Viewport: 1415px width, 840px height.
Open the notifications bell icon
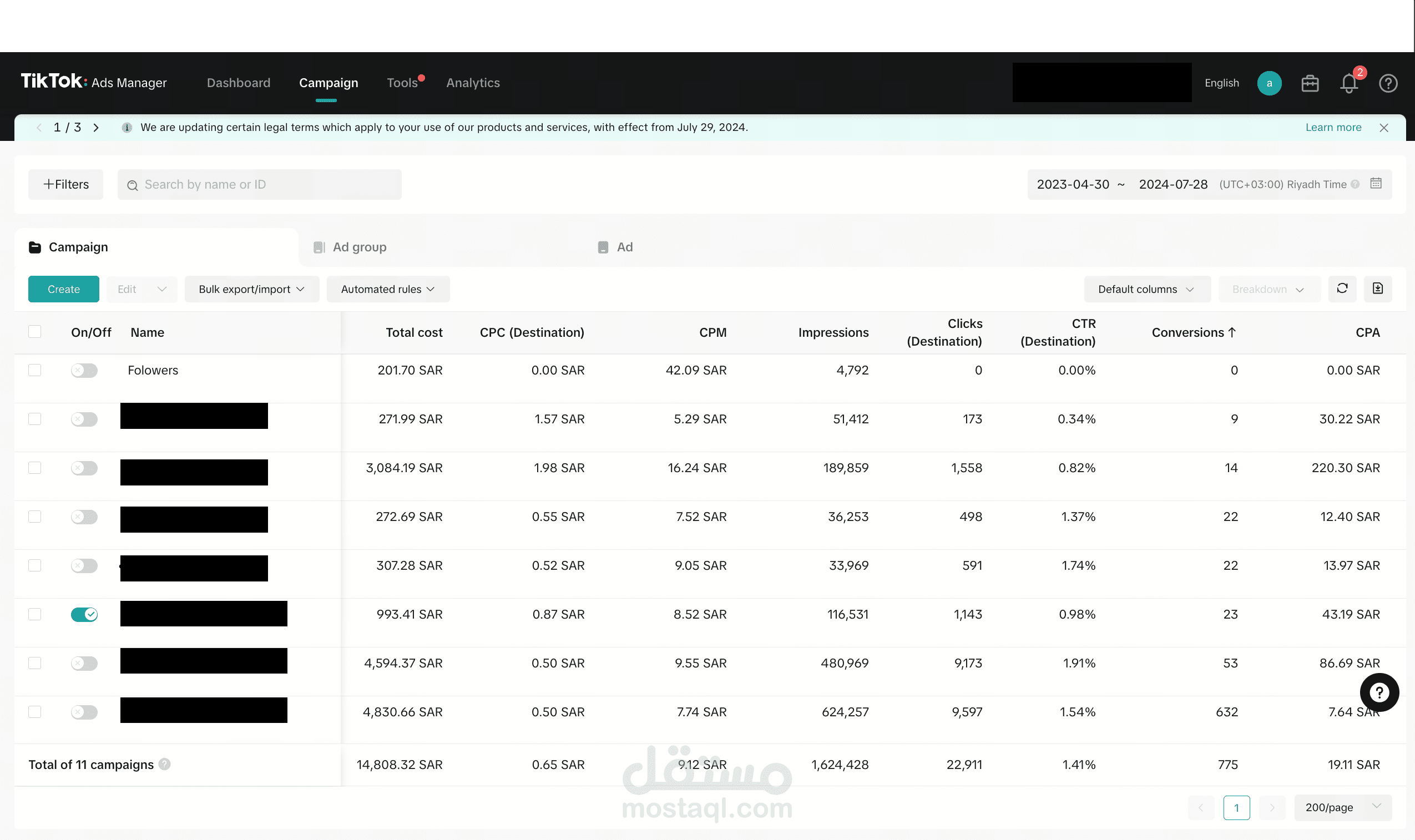[1349, 84]
